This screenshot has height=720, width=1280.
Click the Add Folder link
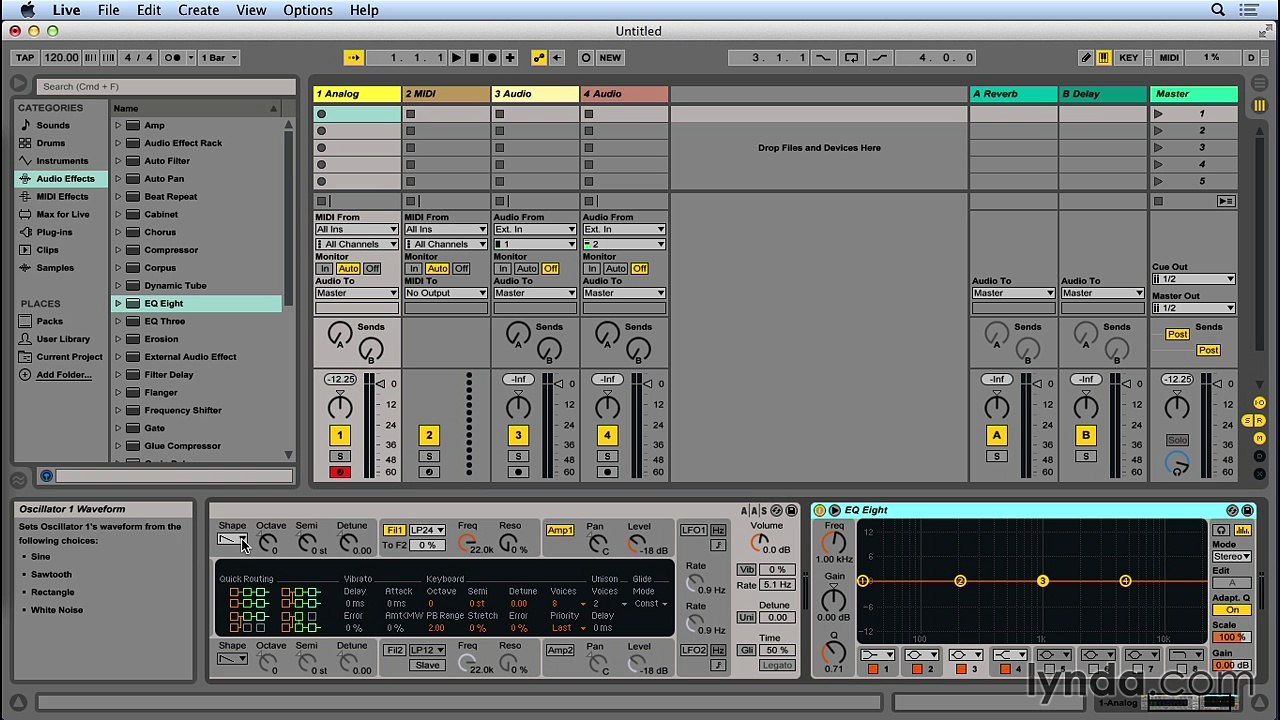pyautogui.click(x=64, y=375)
